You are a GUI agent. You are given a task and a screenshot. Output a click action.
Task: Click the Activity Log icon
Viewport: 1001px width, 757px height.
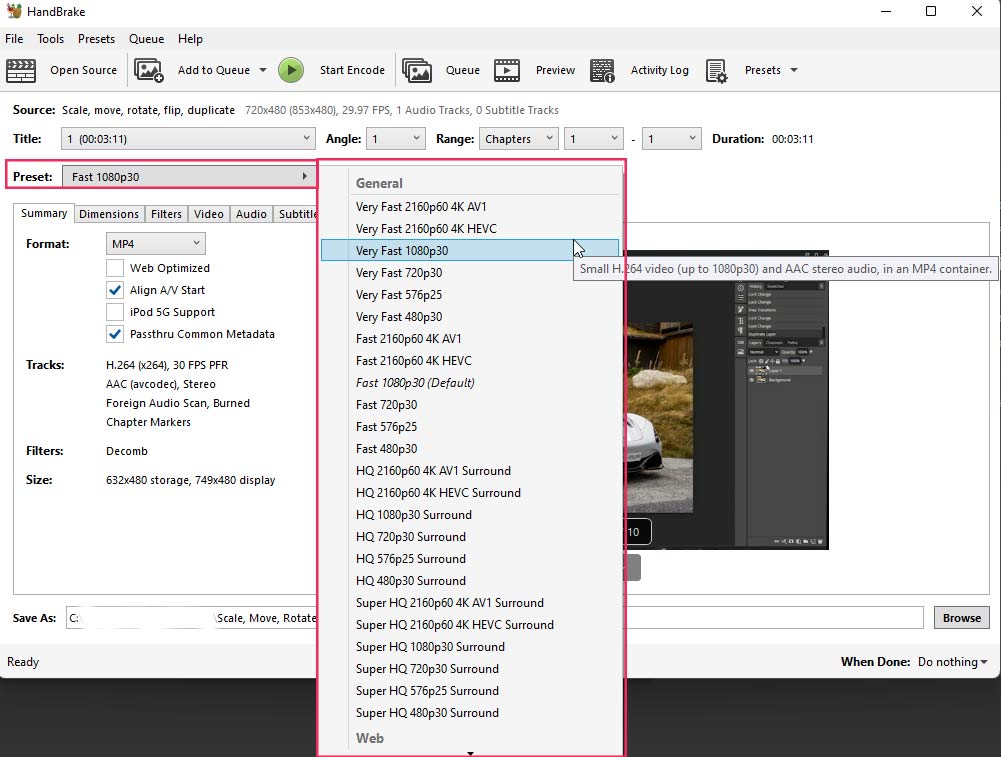click(602, 70)
